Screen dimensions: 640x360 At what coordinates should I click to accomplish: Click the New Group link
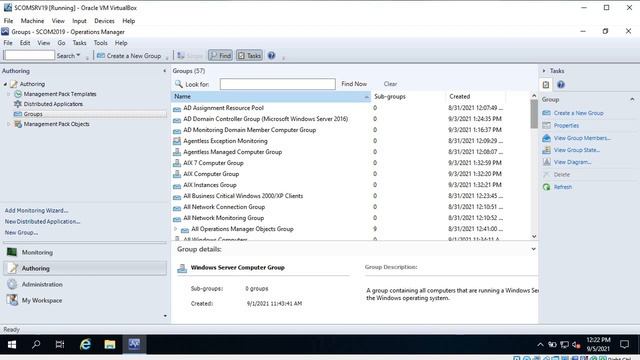click(x=21, y=233)
